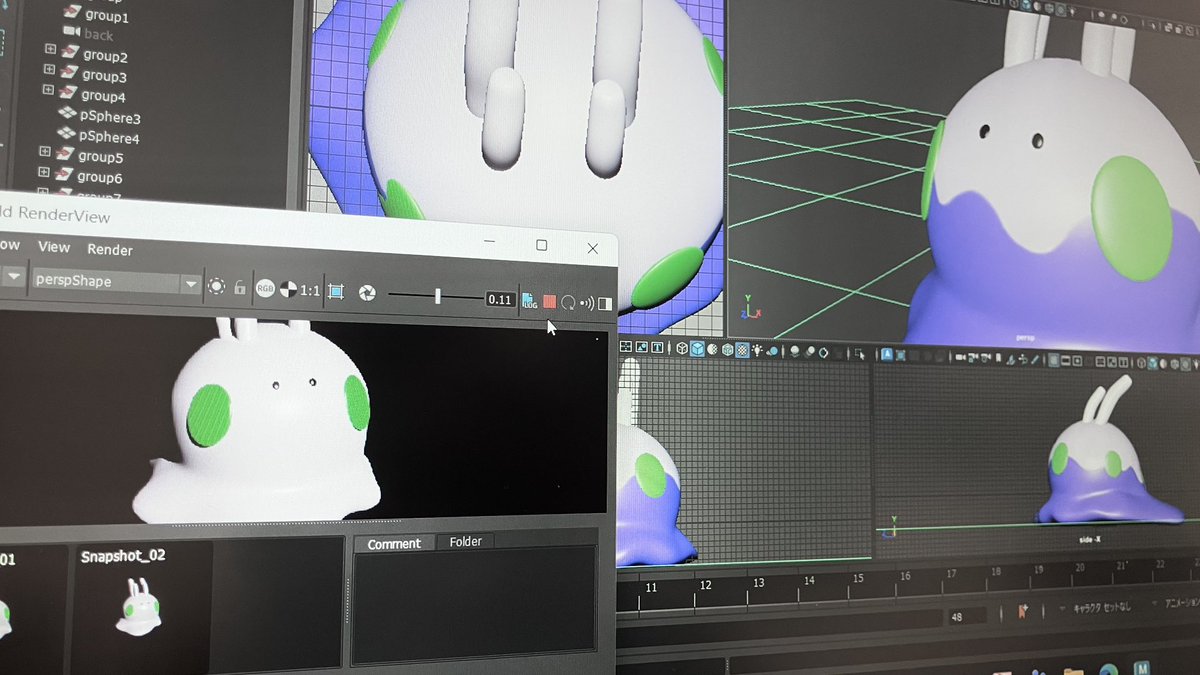
Task: Click the T viewport toolbar icon
Action: (657, 347)
